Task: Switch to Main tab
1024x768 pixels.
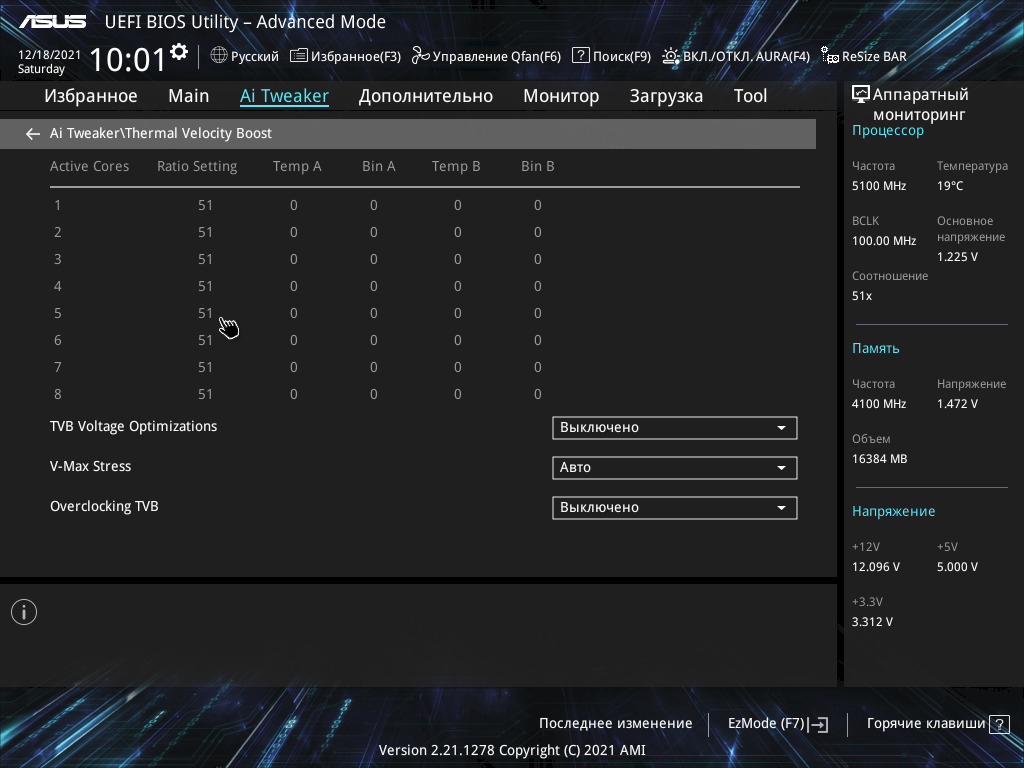Action: point(189,96)
